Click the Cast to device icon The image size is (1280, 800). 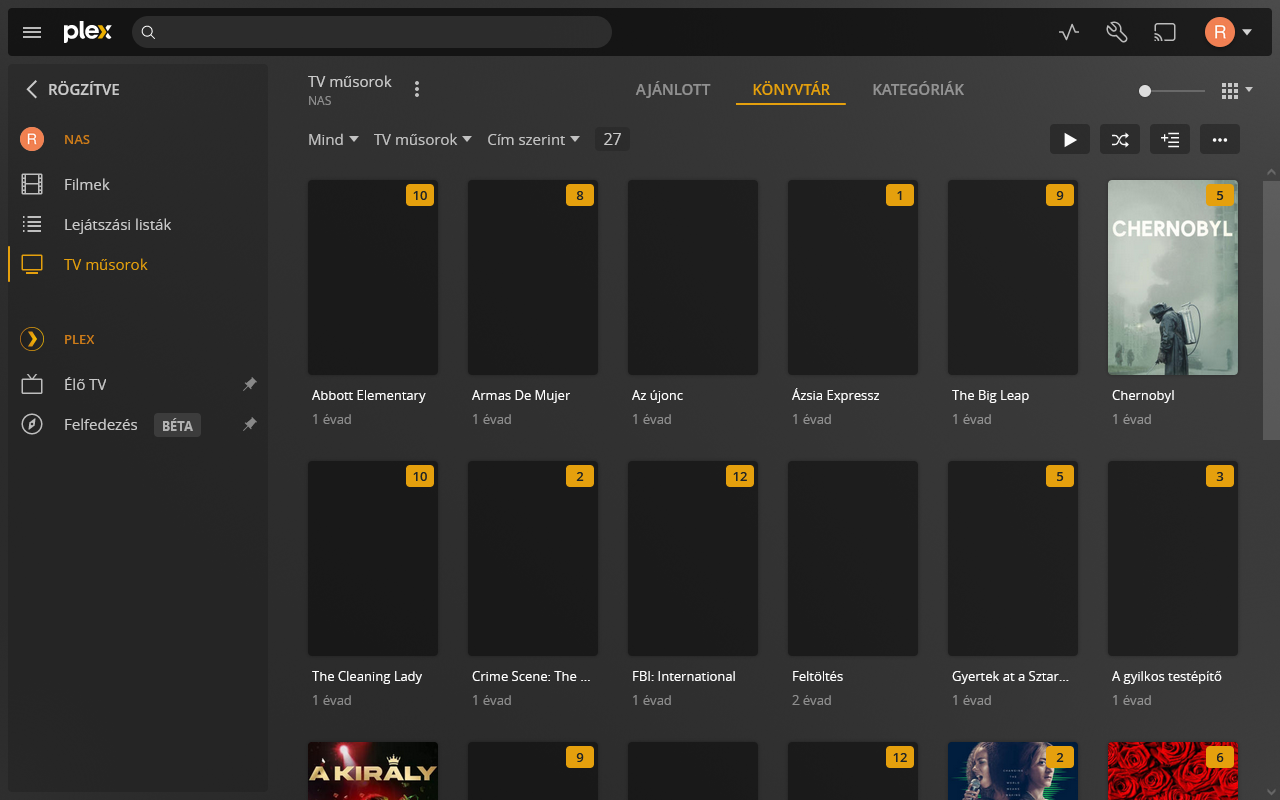pos(1165,32)
